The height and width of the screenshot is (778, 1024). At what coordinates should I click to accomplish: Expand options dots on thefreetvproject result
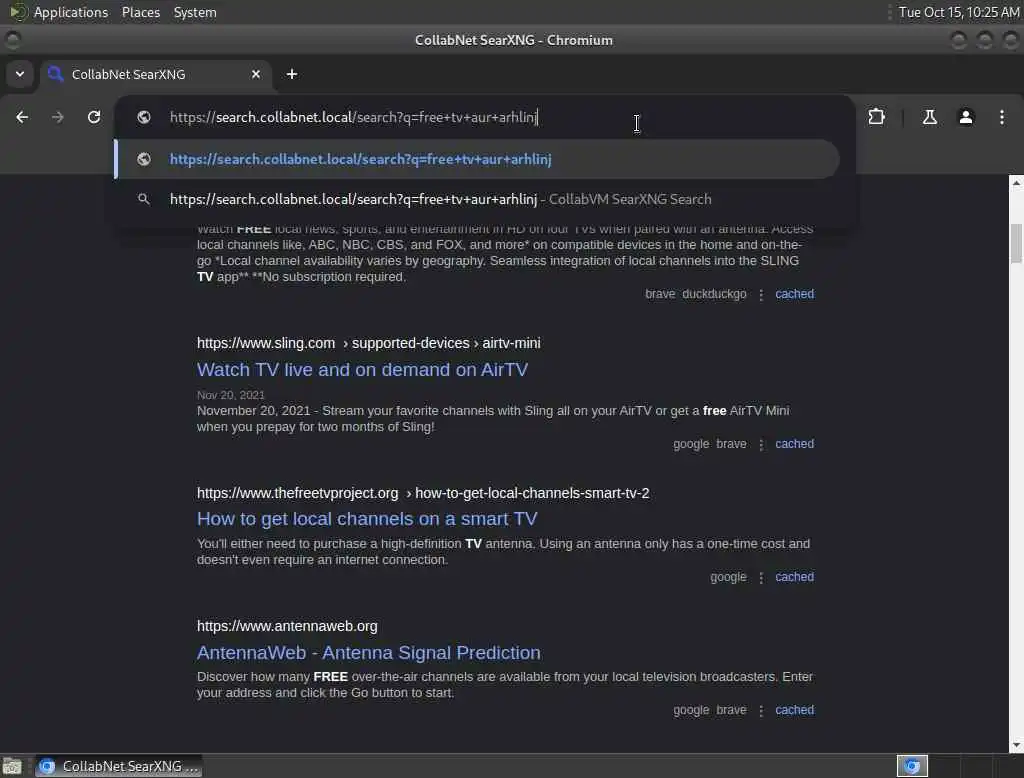761,577
